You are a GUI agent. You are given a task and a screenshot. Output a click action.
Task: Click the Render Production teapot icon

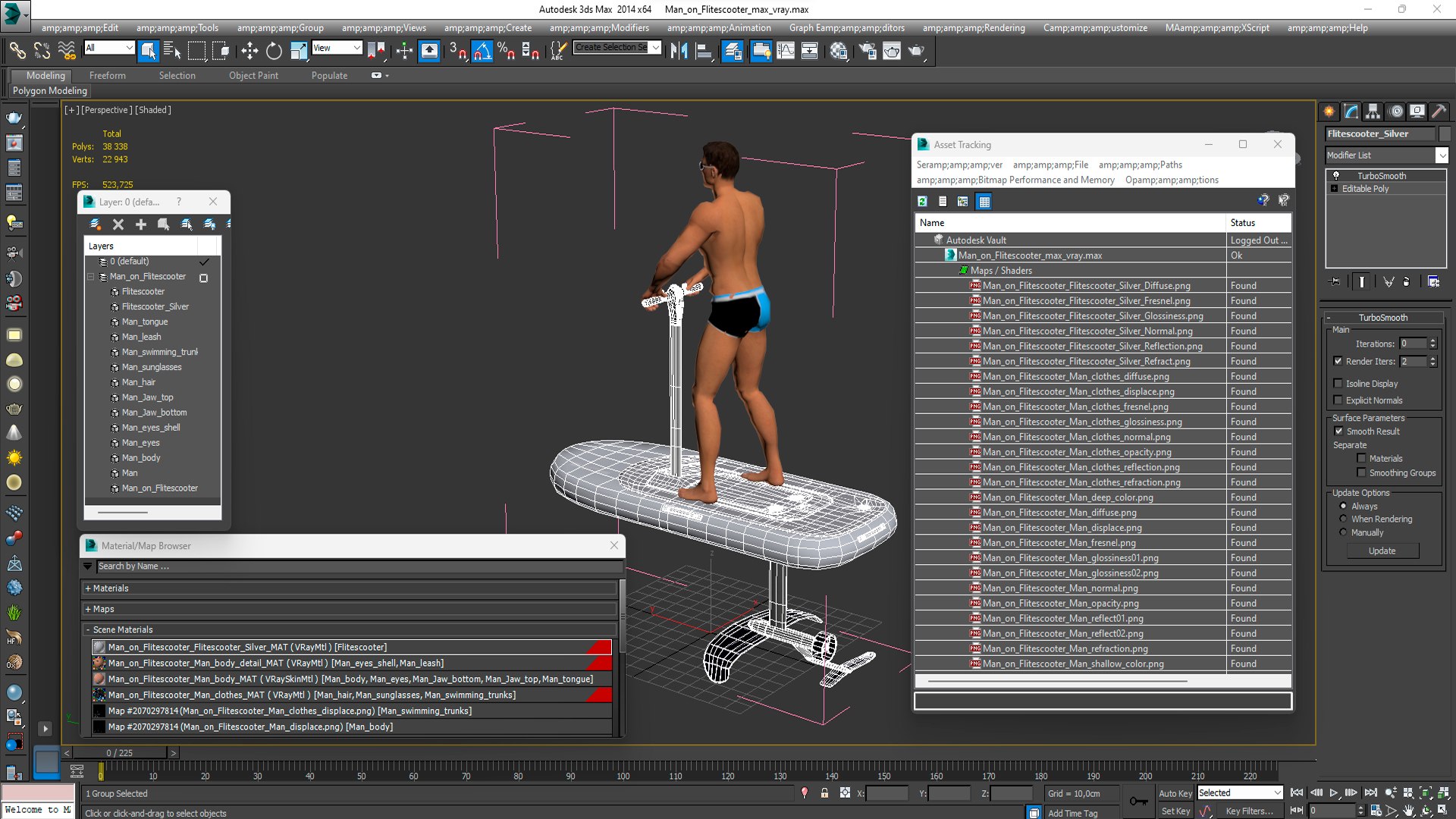(916, 51)
